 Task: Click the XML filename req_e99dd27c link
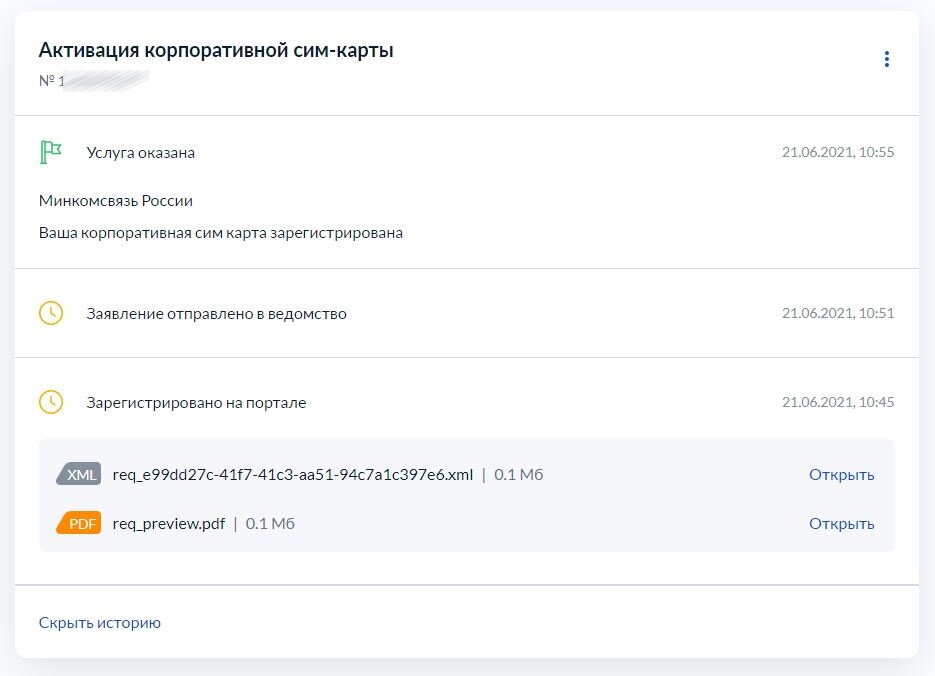pyautogui.click(x=293, y=474)
